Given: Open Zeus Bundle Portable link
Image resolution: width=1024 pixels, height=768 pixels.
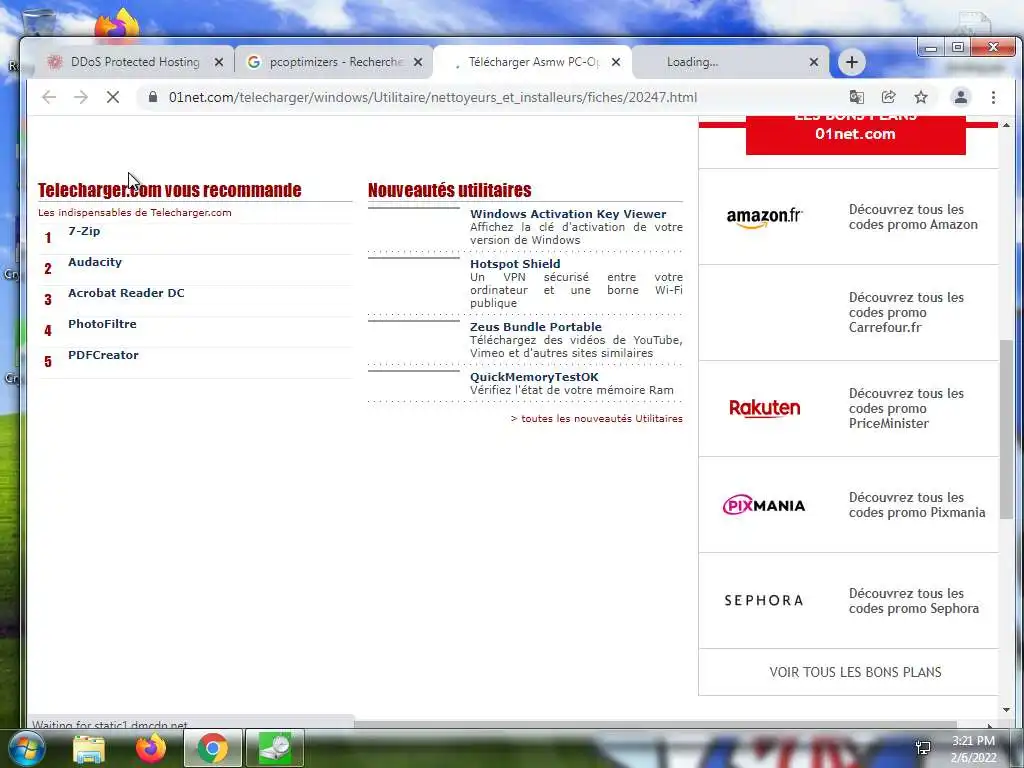Looking at the screenshot, I should pyautogui.click(x=536, y=327).
